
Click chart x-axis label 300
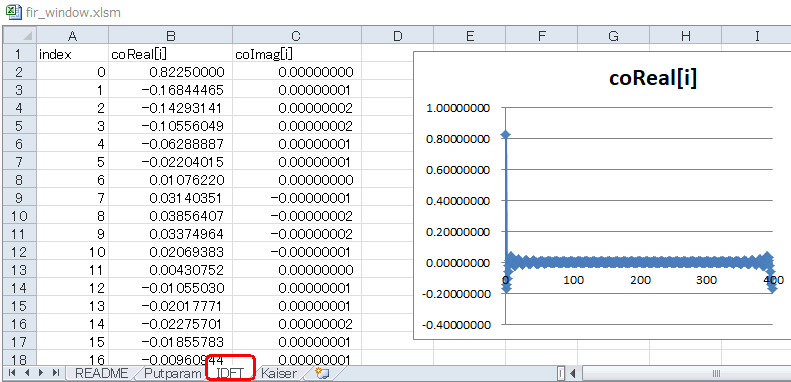[706, 280]
